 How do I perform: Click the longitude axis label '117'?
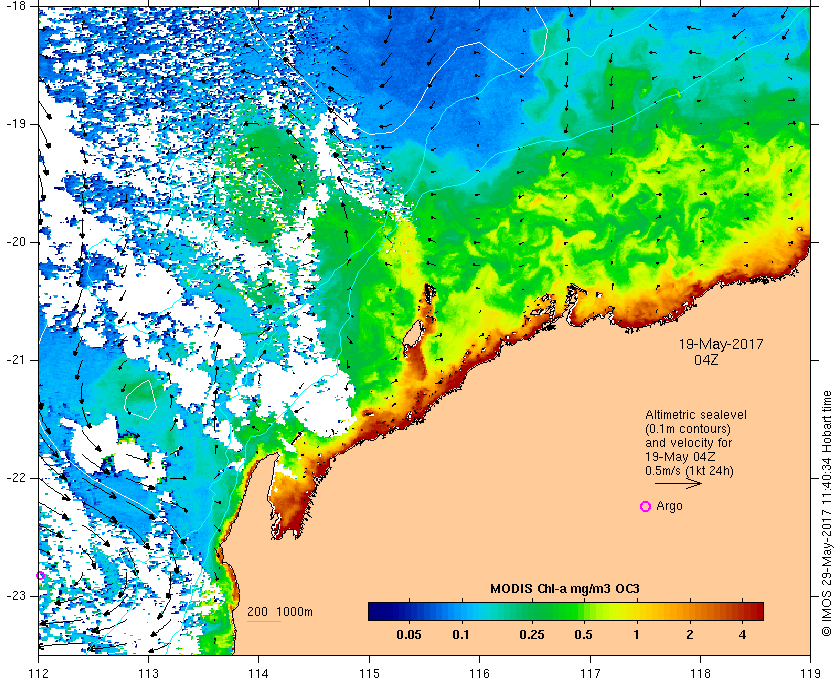click(590, 673)
